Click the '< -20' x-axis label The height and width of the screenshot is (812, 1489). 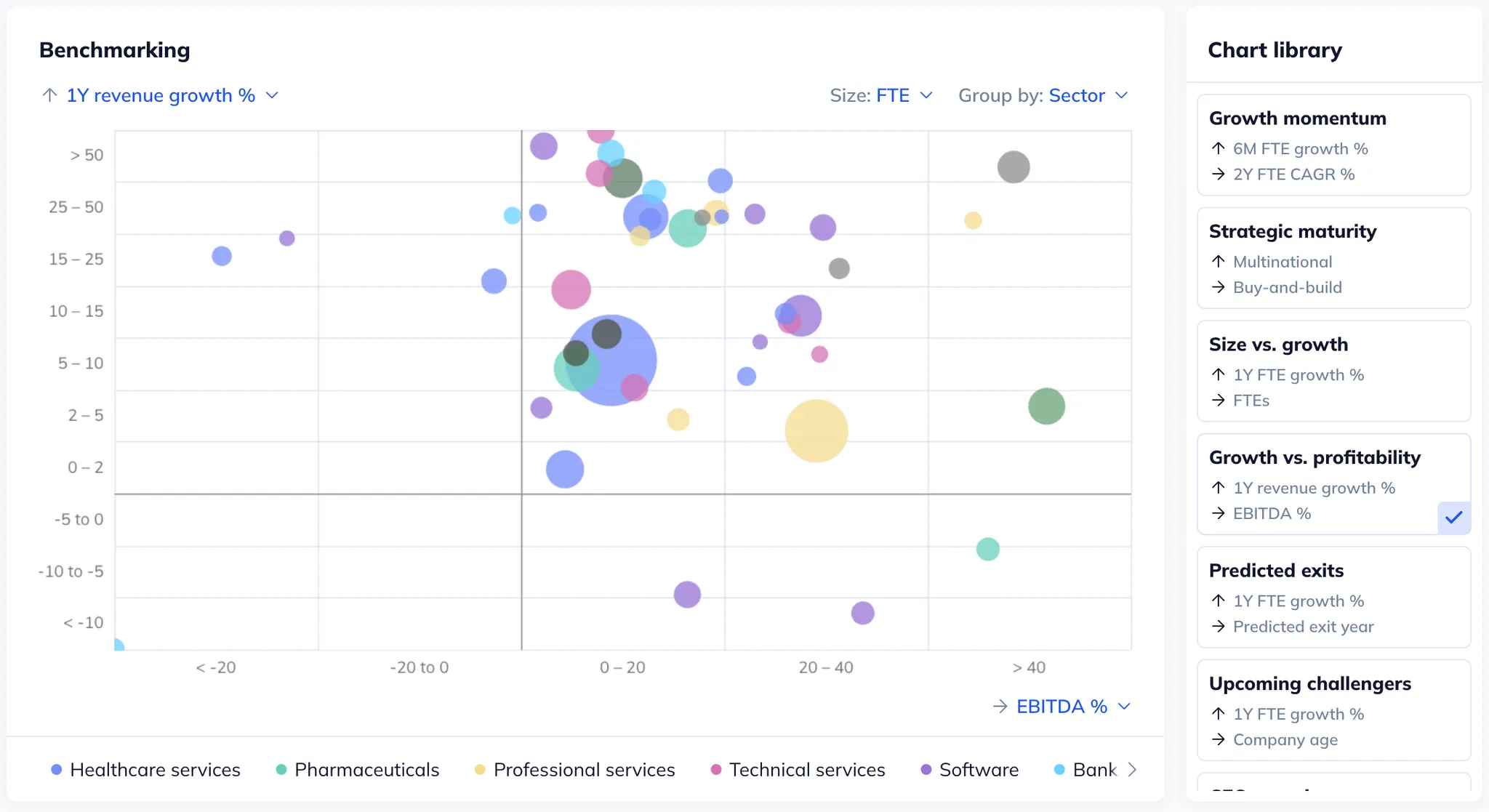[x=216, y=667]
